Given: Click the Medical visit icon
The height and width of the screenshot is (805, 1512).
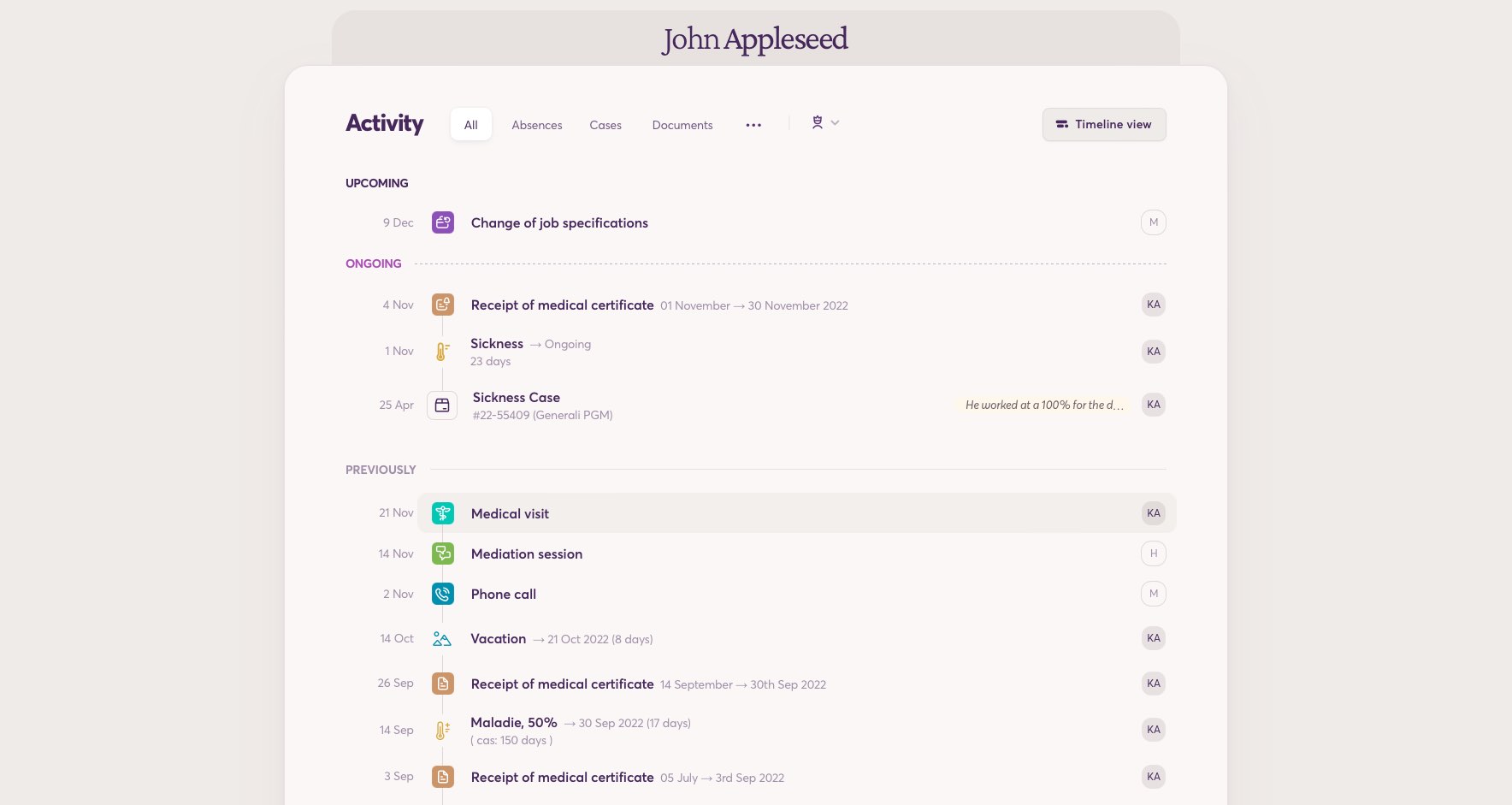Looking at the screenshot, I should tap(443, 513).
